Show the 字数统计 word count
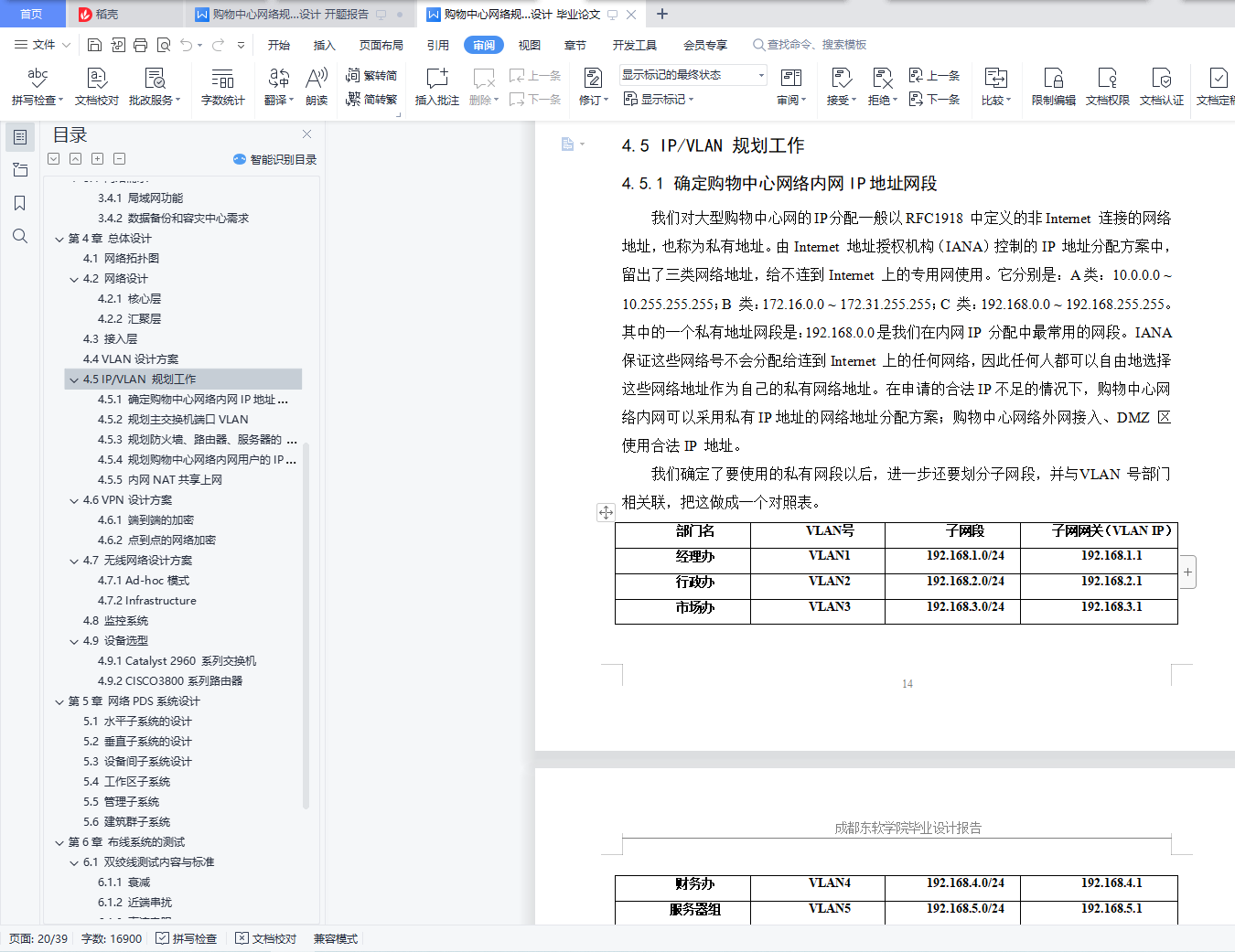 pyautogui.click(x=222, y=87)
